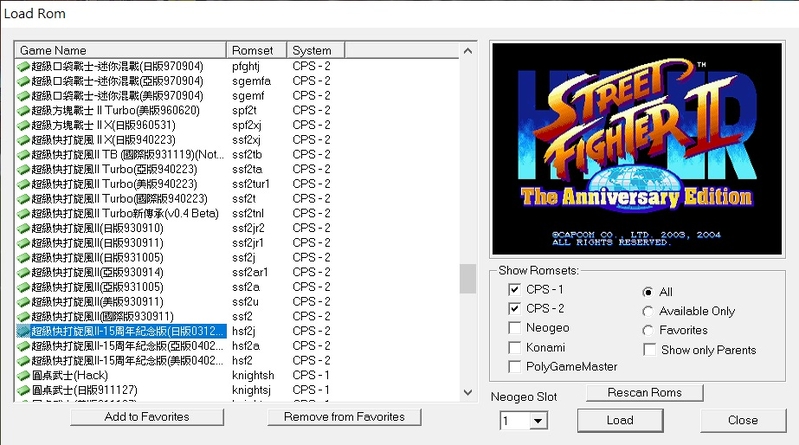Click the Street Fighter II preview image

pyautogui.click(x=637, y=149)
